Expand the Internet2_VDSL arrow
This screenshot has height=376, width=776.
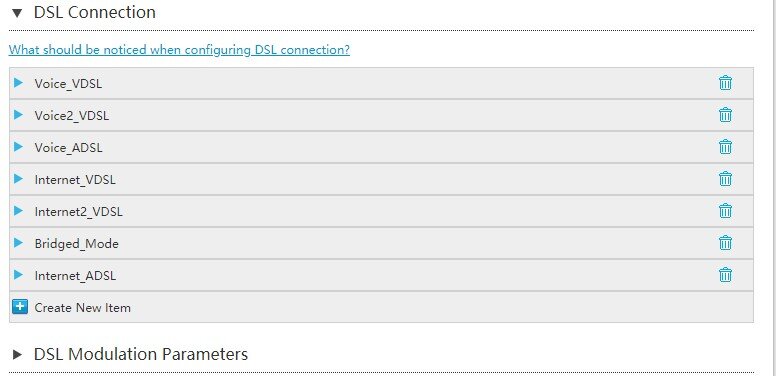click(x=19, y=211)
